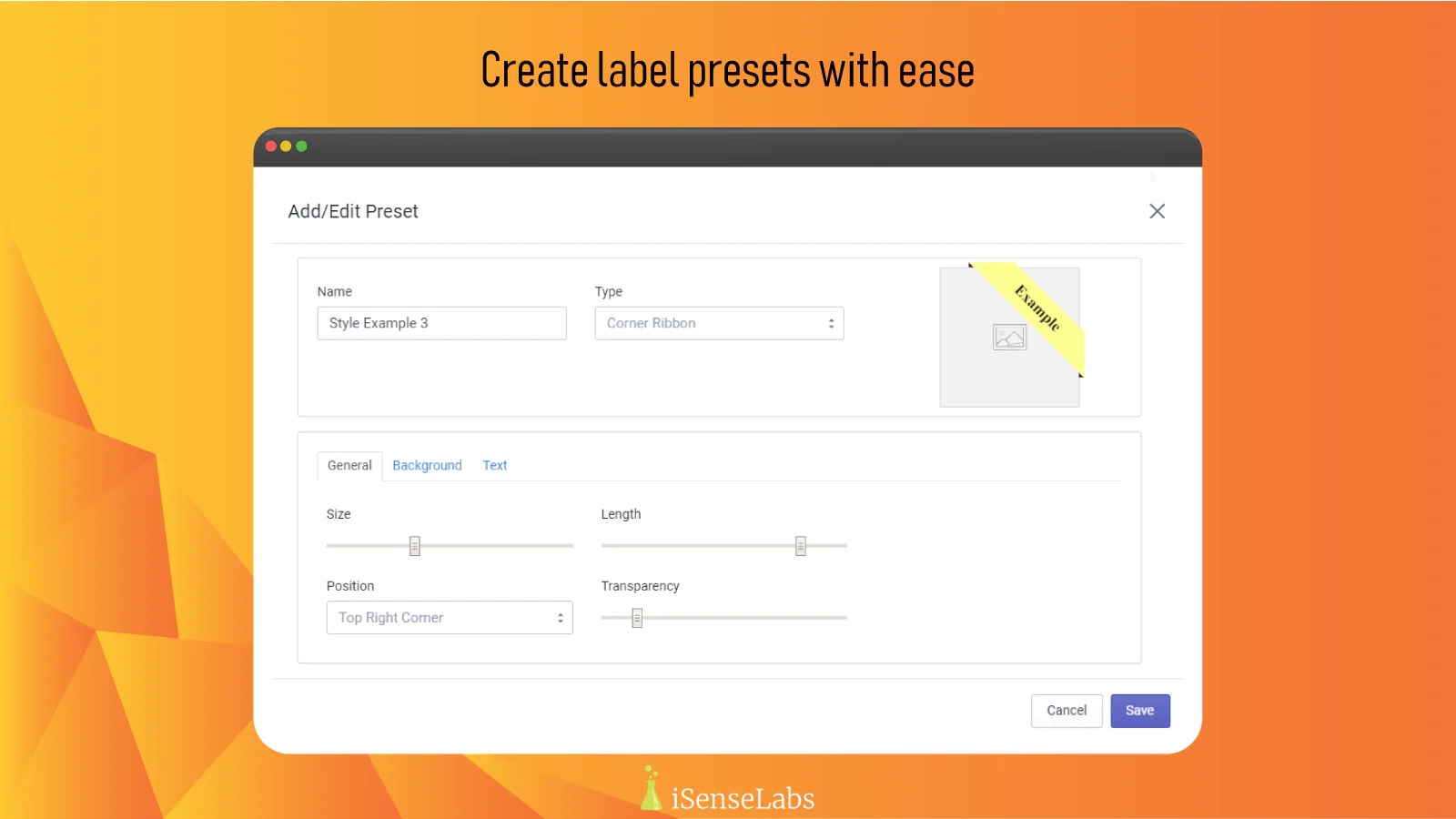Select the General tab

pos(349,465)
